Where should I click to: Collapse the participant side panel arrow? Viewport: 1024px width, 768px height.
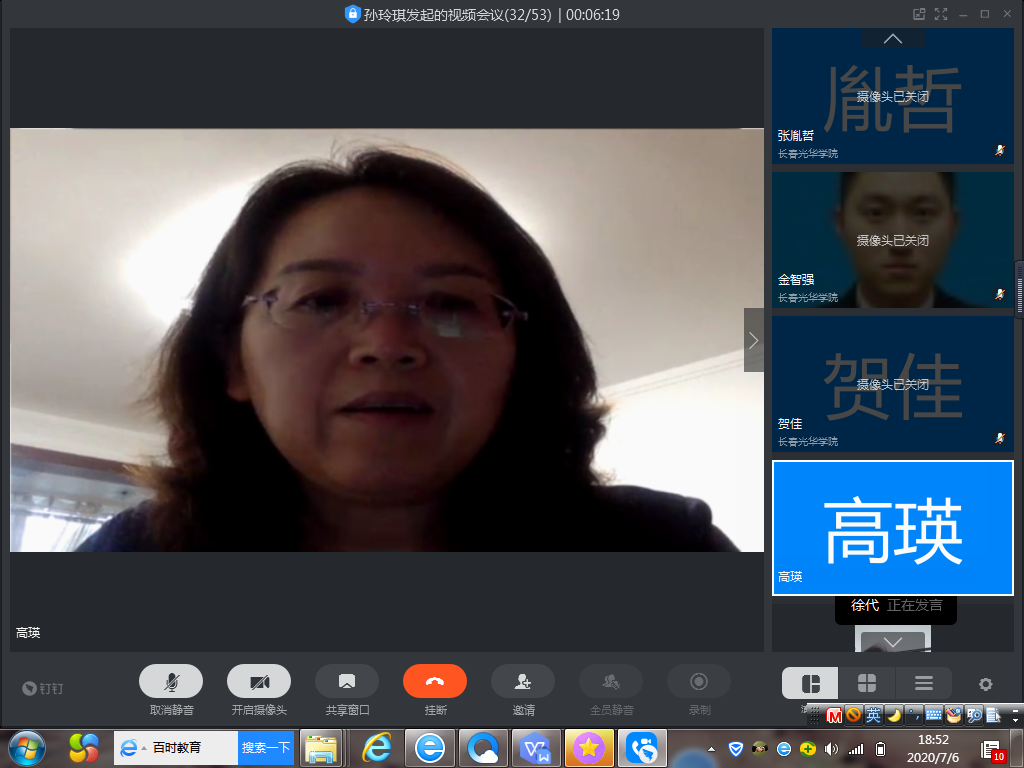point(753,340)
